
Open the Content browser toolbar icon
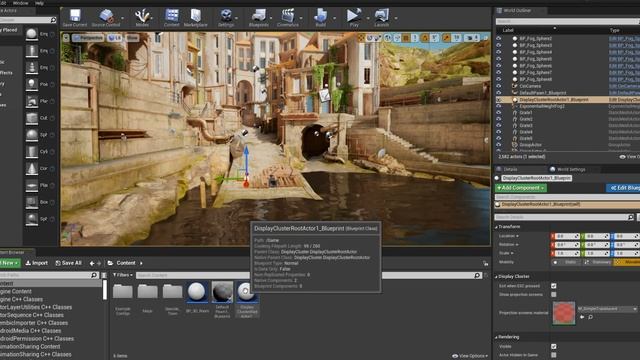[x=171, y=18]
